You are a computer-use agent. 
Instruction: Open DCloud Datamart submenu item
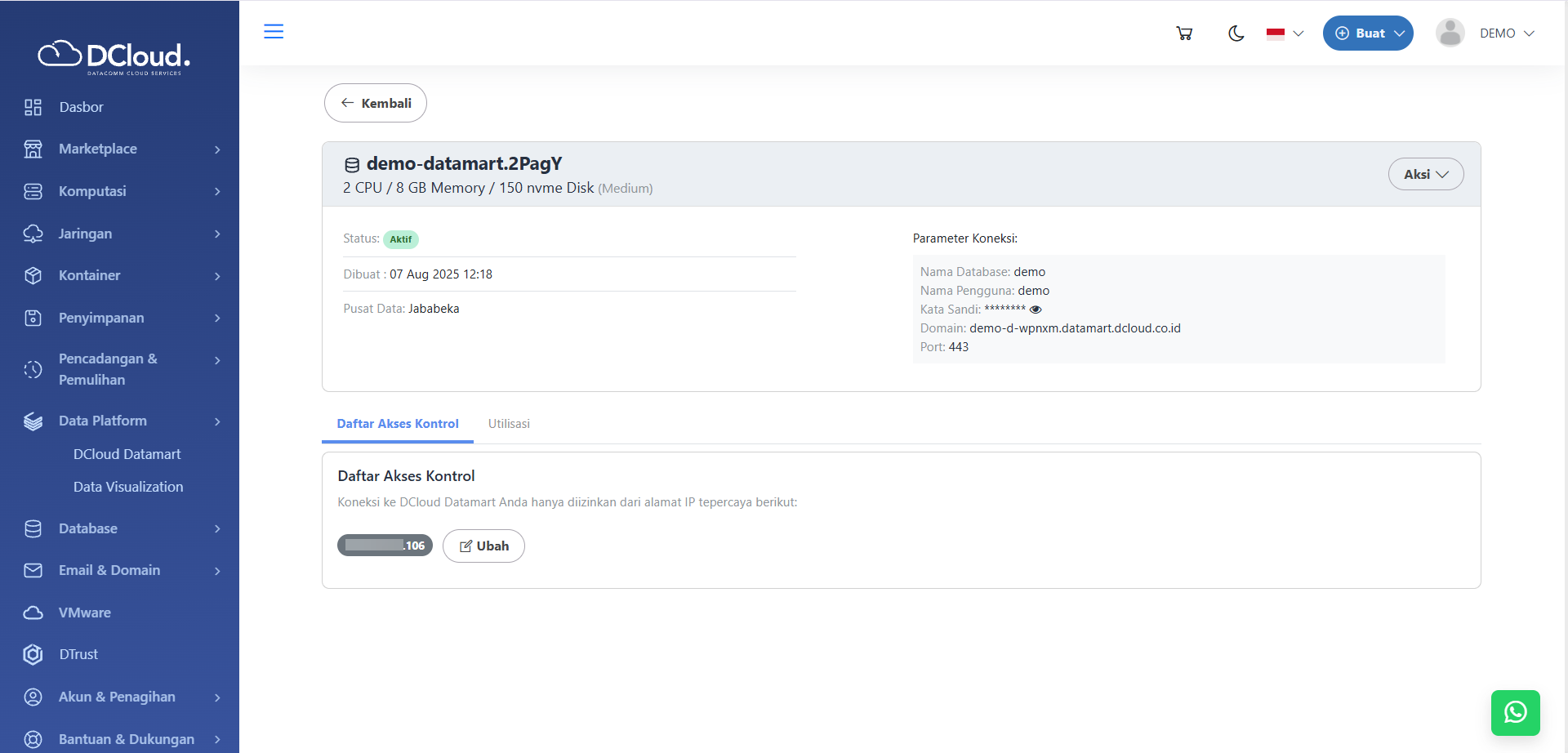click(127, 454)
